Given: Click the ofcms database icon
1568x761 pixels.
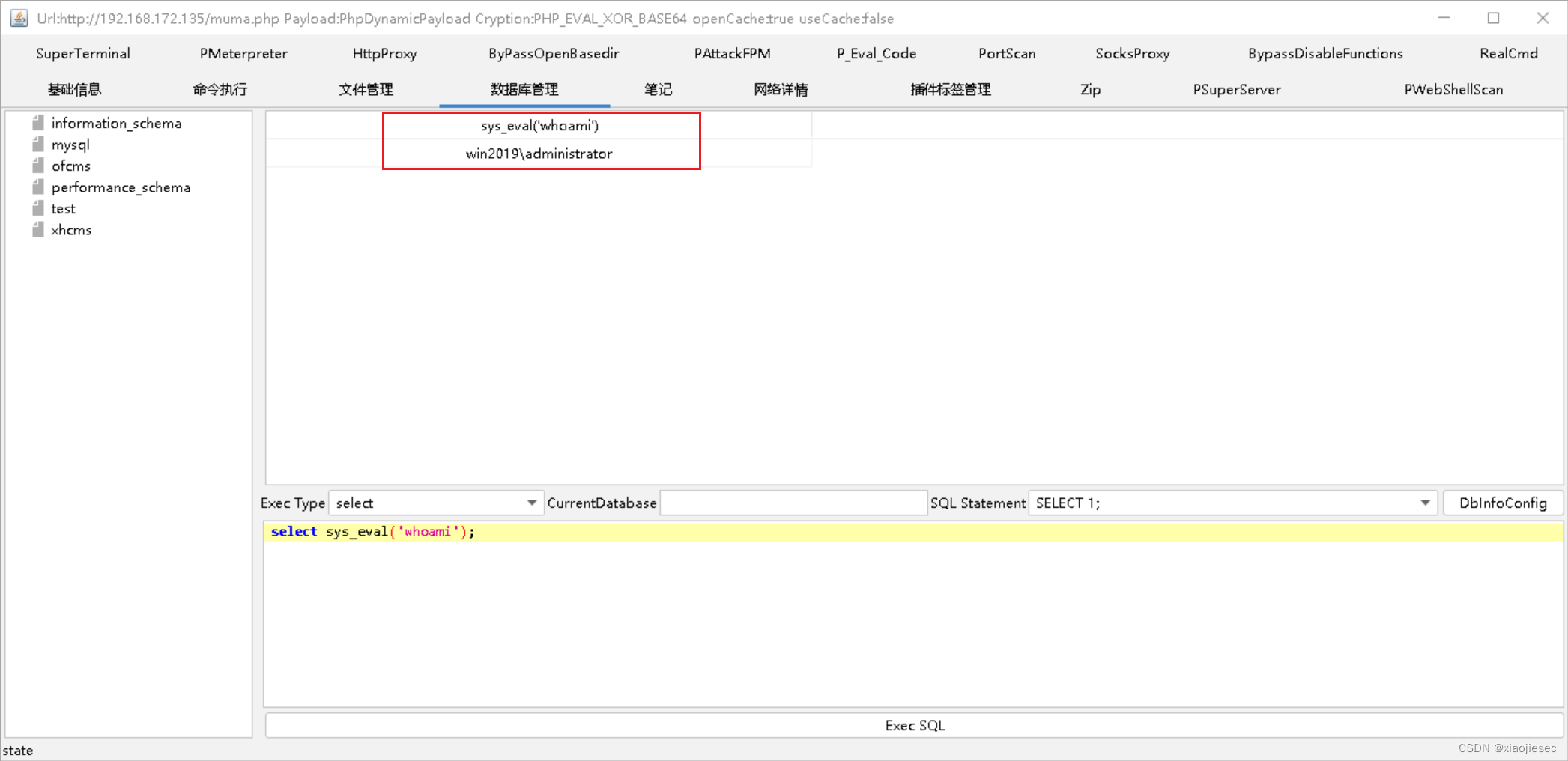Looking at the screenshot, I should tap(39, 166).
